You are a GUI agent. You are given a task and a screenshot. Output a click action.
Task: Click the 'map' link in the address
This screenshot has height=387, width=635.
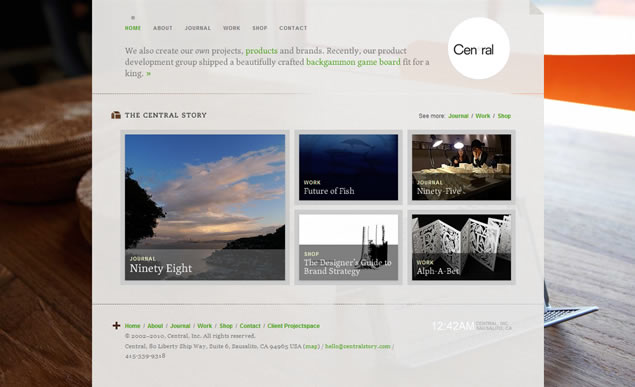(311, 347)
